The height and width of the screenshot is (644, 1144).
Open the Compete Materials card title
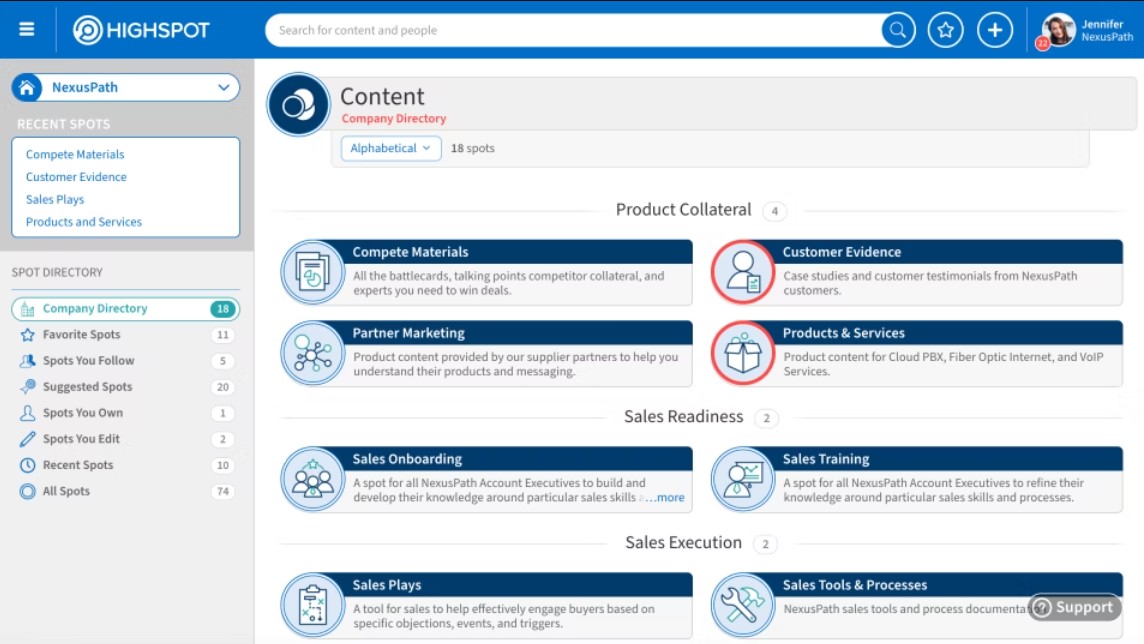tap(410, 252)
